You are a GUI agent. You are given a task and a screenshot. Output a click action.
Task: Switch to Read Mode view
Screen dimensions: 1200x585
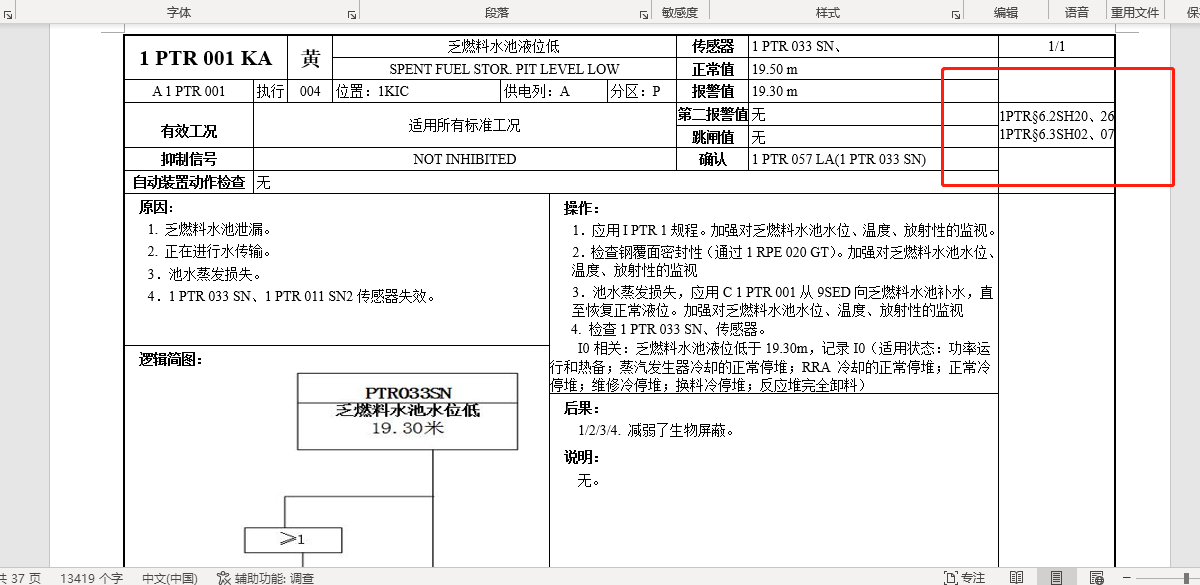tap(1016, 577)
